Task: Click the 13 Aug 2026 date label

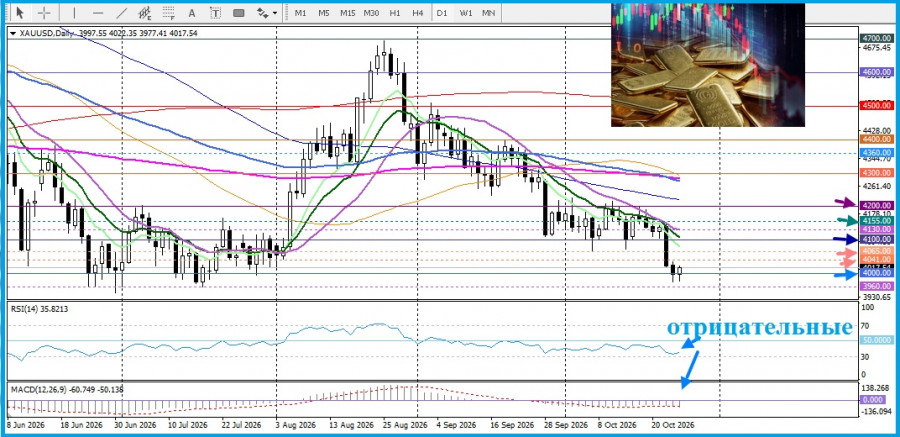Action: coord(350,426)
